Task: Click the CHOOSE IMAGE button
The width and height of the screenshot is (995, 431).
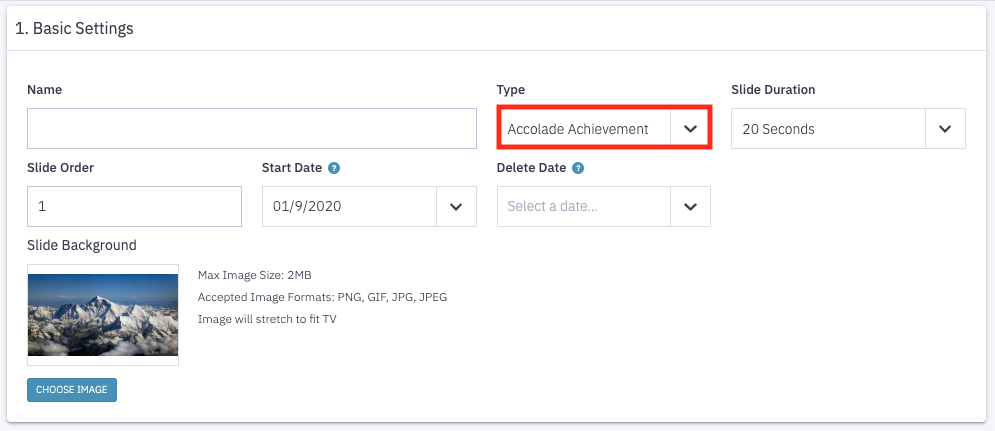Action: [72, 390]
